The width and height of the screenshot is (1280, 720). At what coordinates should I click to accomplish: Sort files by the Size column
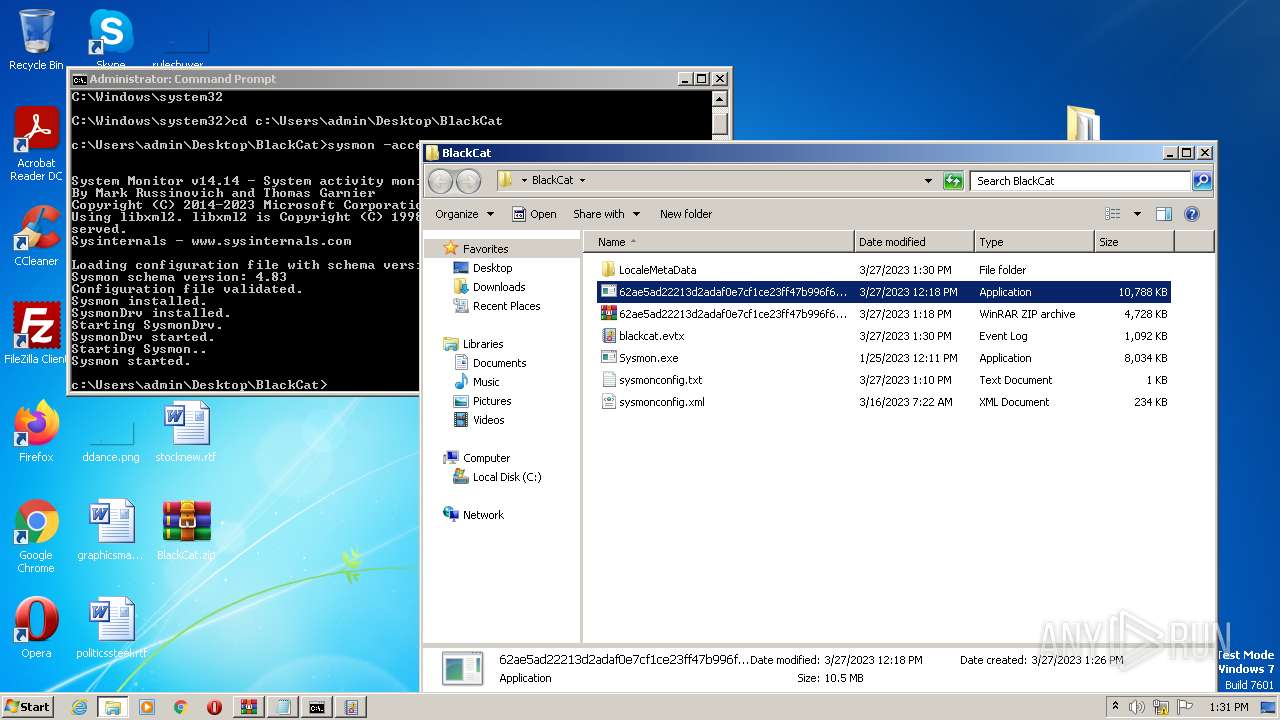[x=1134, y=242]
